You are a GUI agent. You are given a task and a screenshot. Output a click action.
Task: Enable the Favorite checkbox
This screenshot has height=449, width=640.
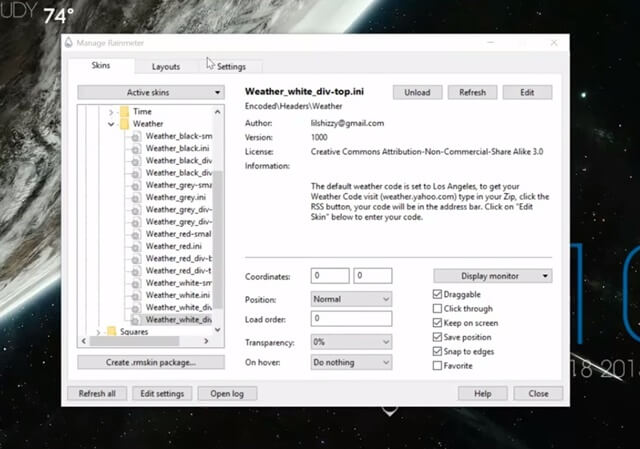437,366
